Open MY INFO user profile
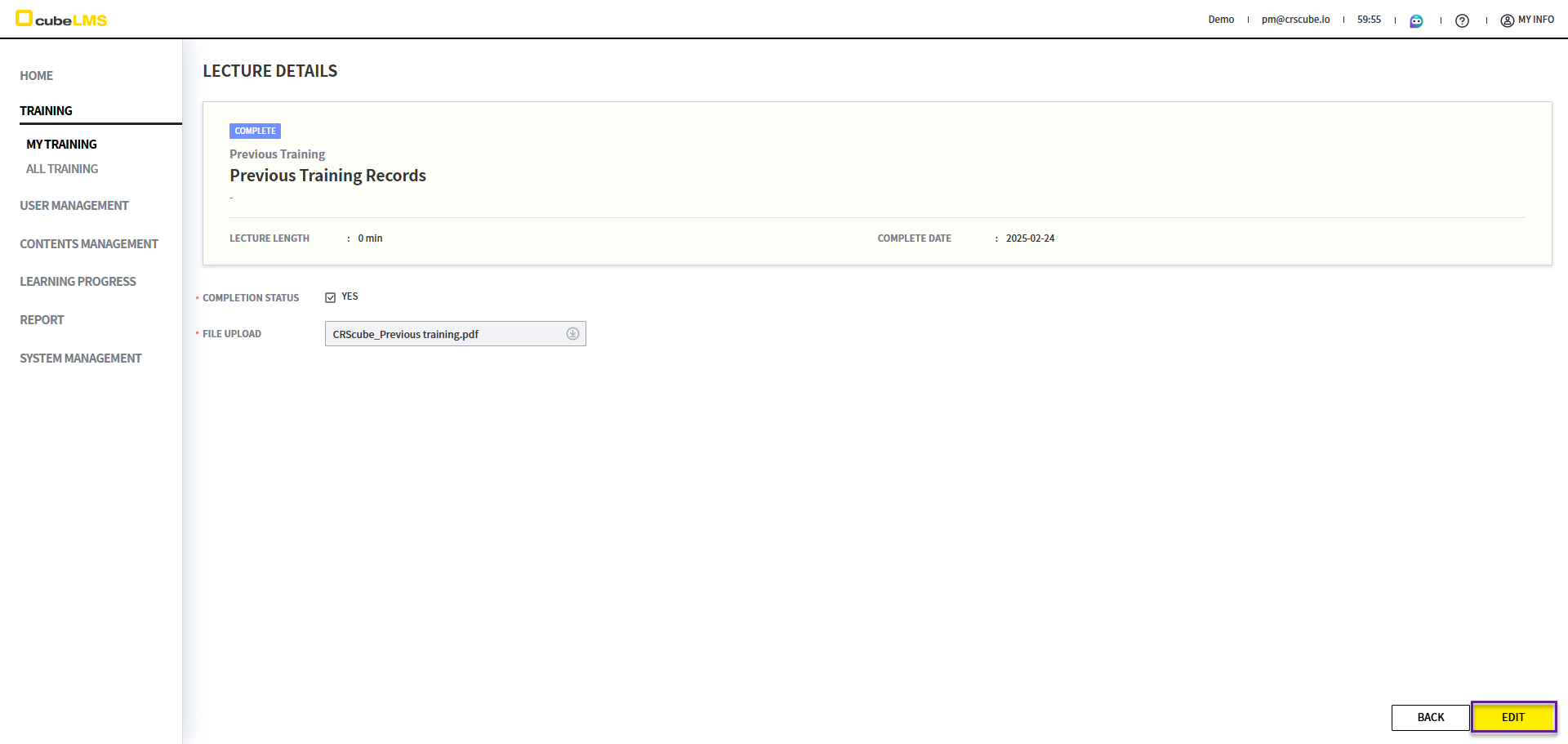Image resolution: width=1568 pixels, height=744 pixels. click(x=1527, y=20)
